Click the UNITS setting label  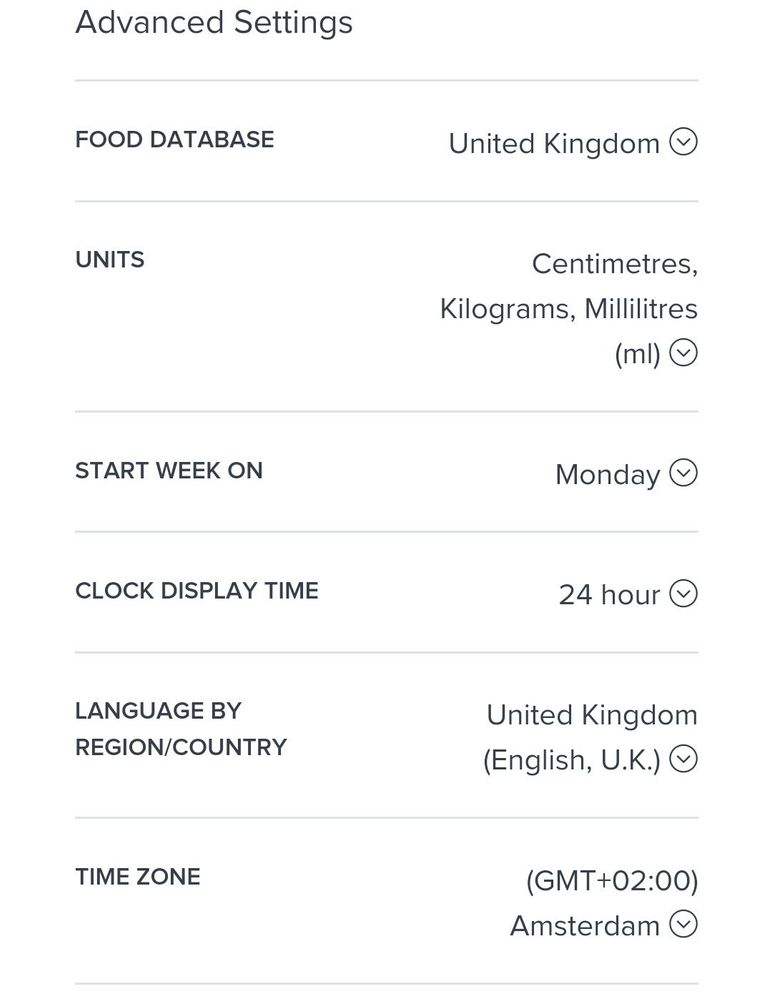point(110,260)
